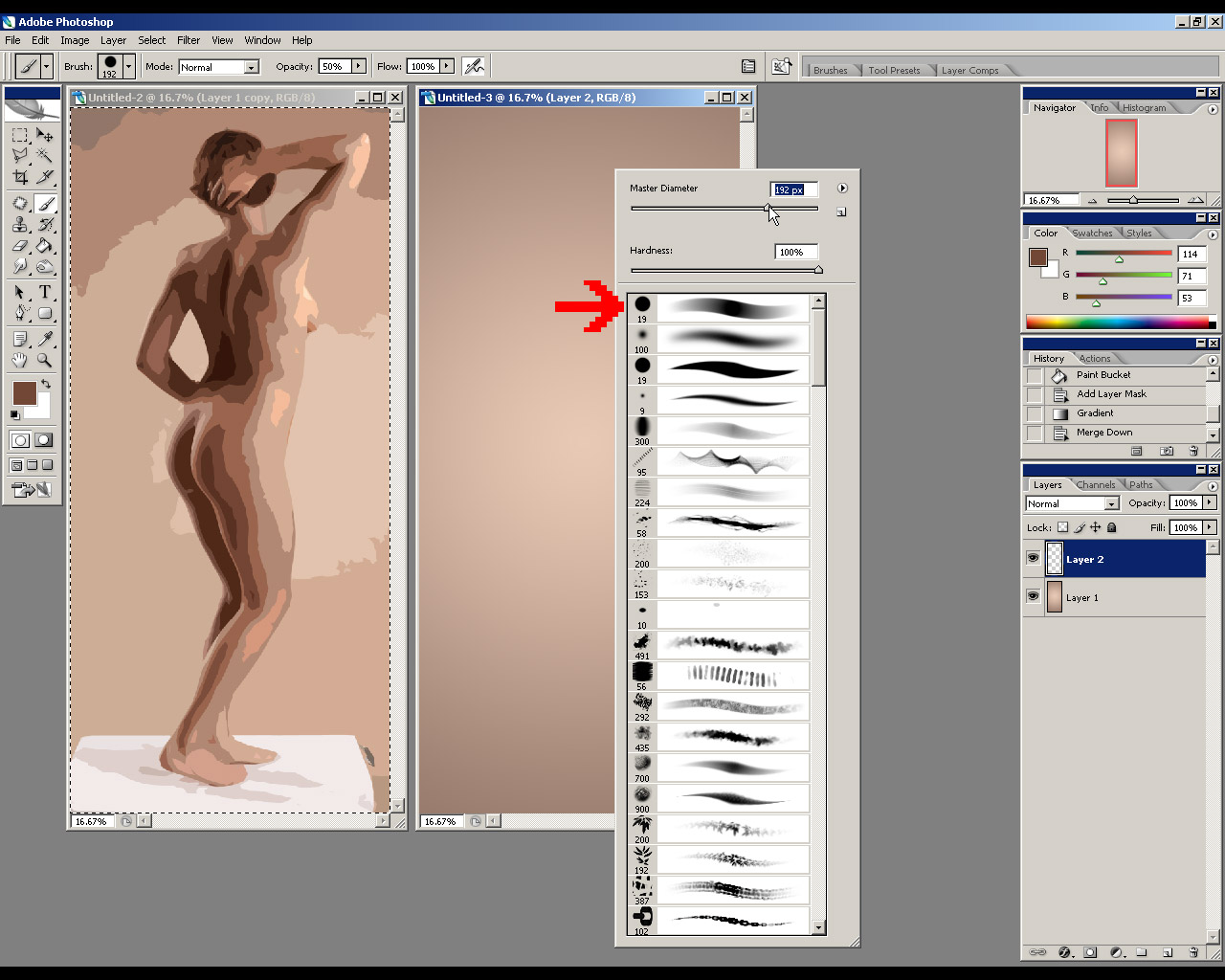The image size is (1225, 980).
Task: Select the Type tool
Action: 45,292
